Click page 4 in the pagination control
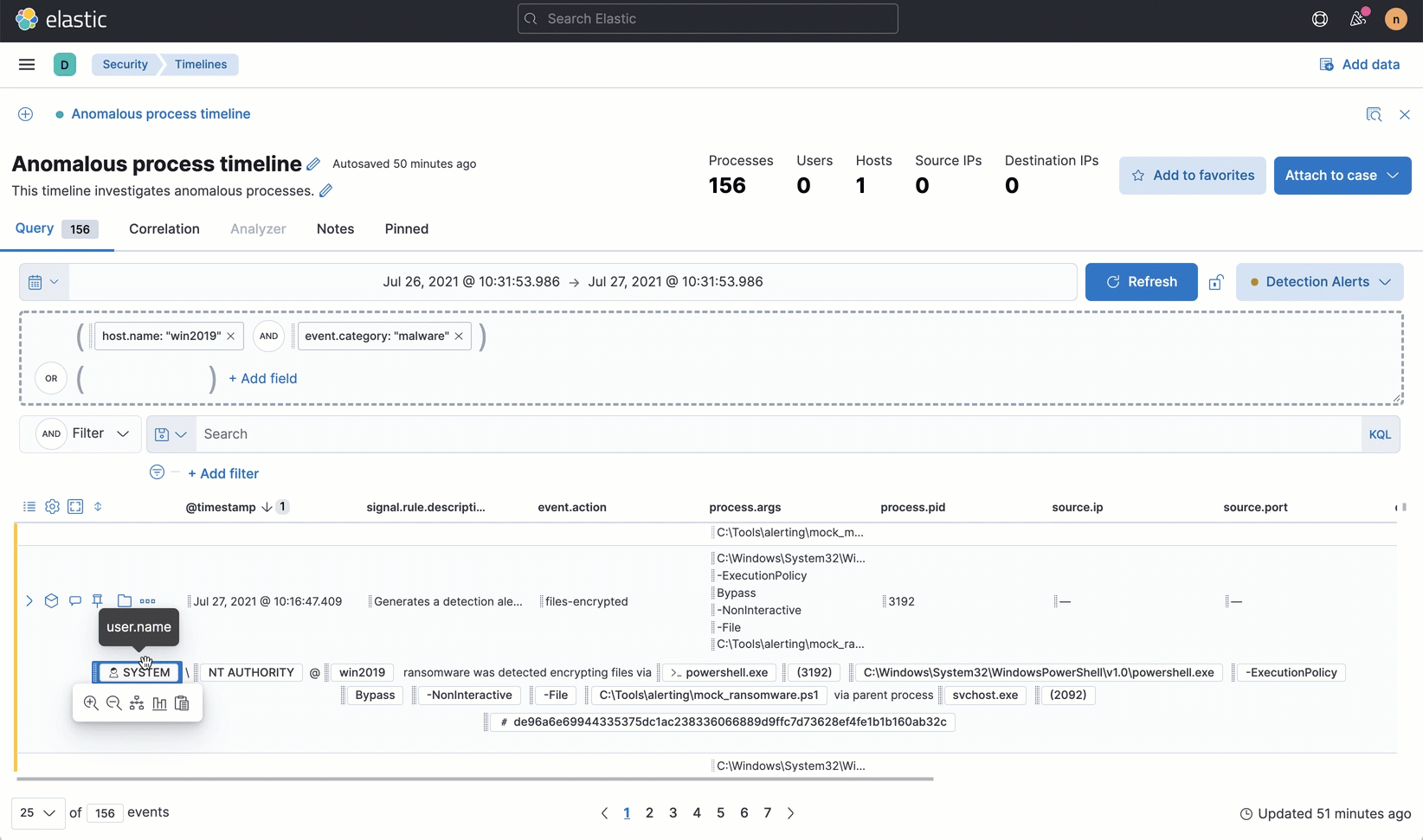 (697, 813)
